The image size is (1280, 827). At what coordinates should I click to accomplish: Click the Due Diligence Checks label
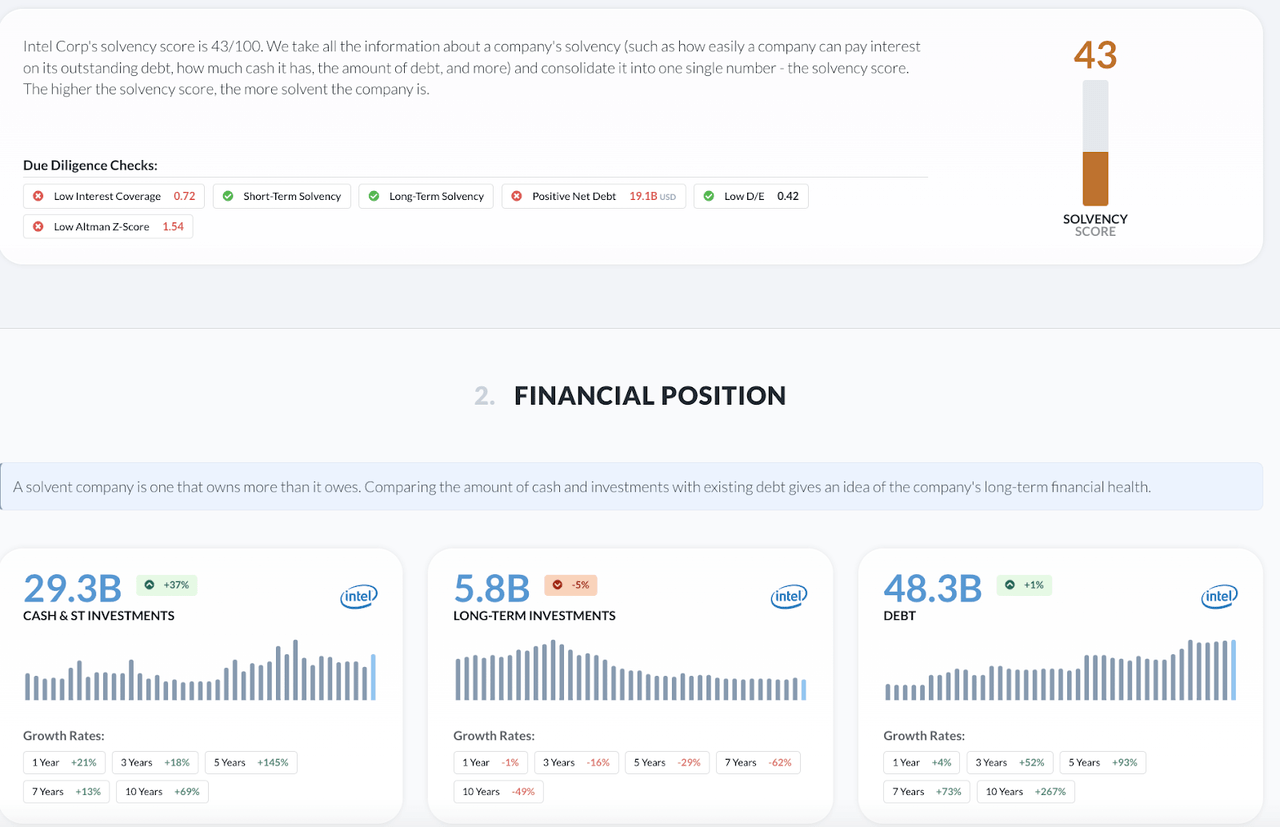(90, 165)
